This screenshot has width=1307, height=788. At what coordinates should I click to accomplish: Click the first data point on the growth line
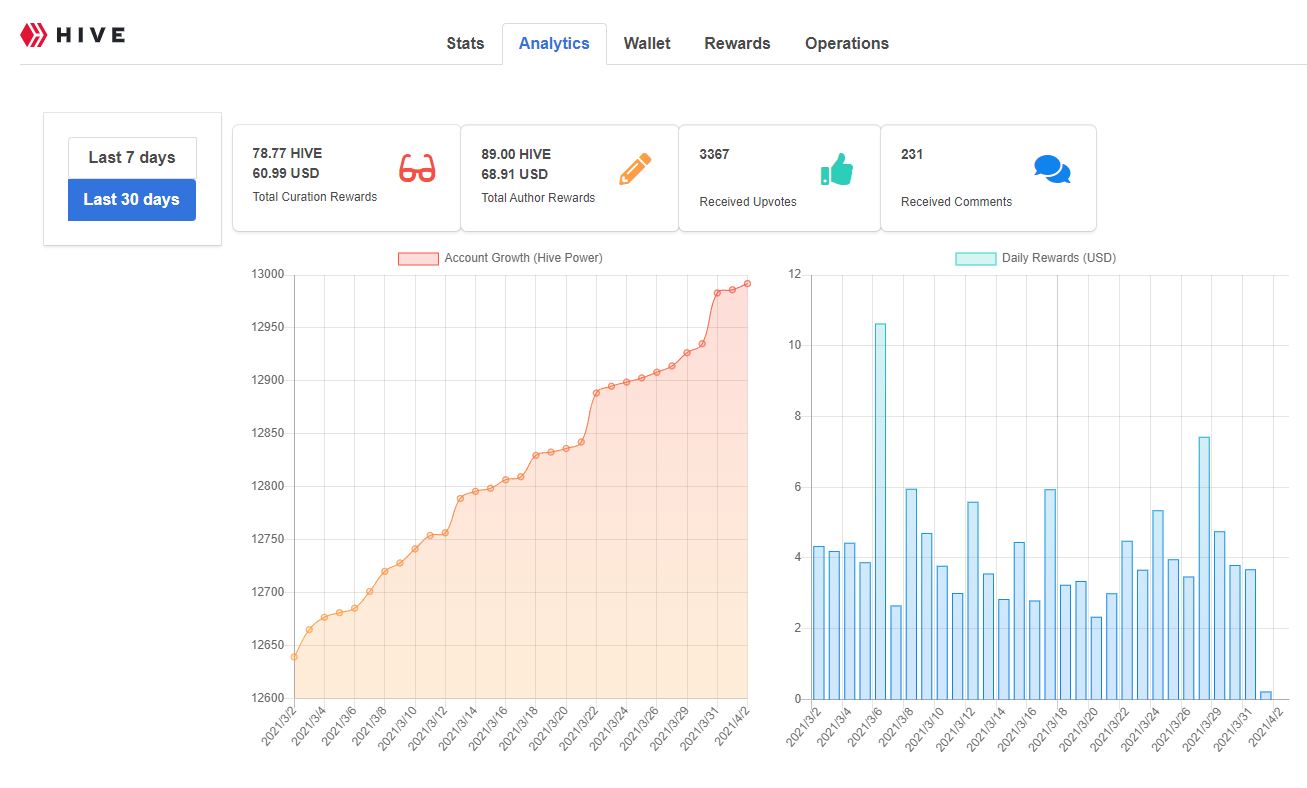[x=294, y=656]
